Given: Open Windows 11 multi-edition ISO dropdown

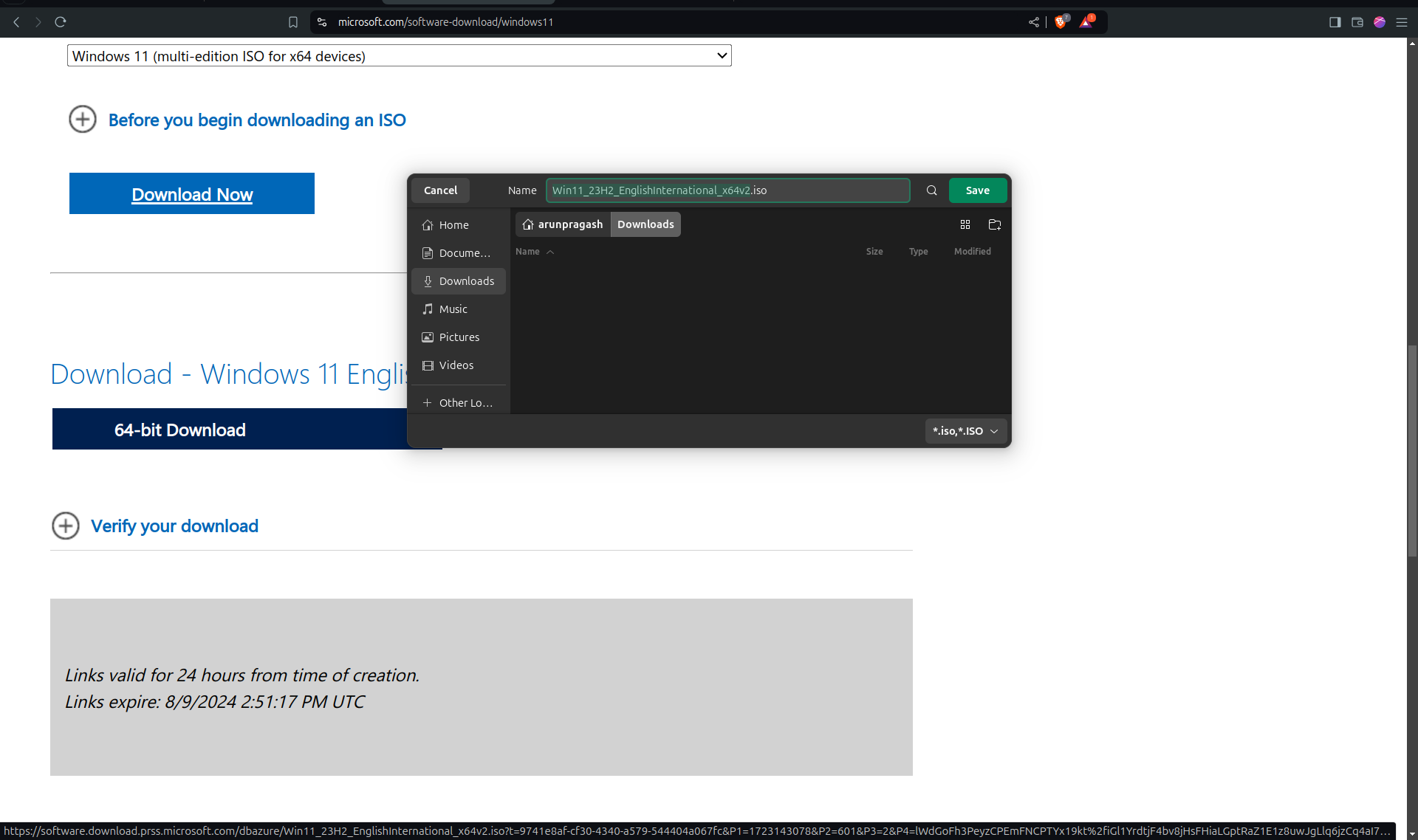Looking at the screenshot, I should coord(400,55).
